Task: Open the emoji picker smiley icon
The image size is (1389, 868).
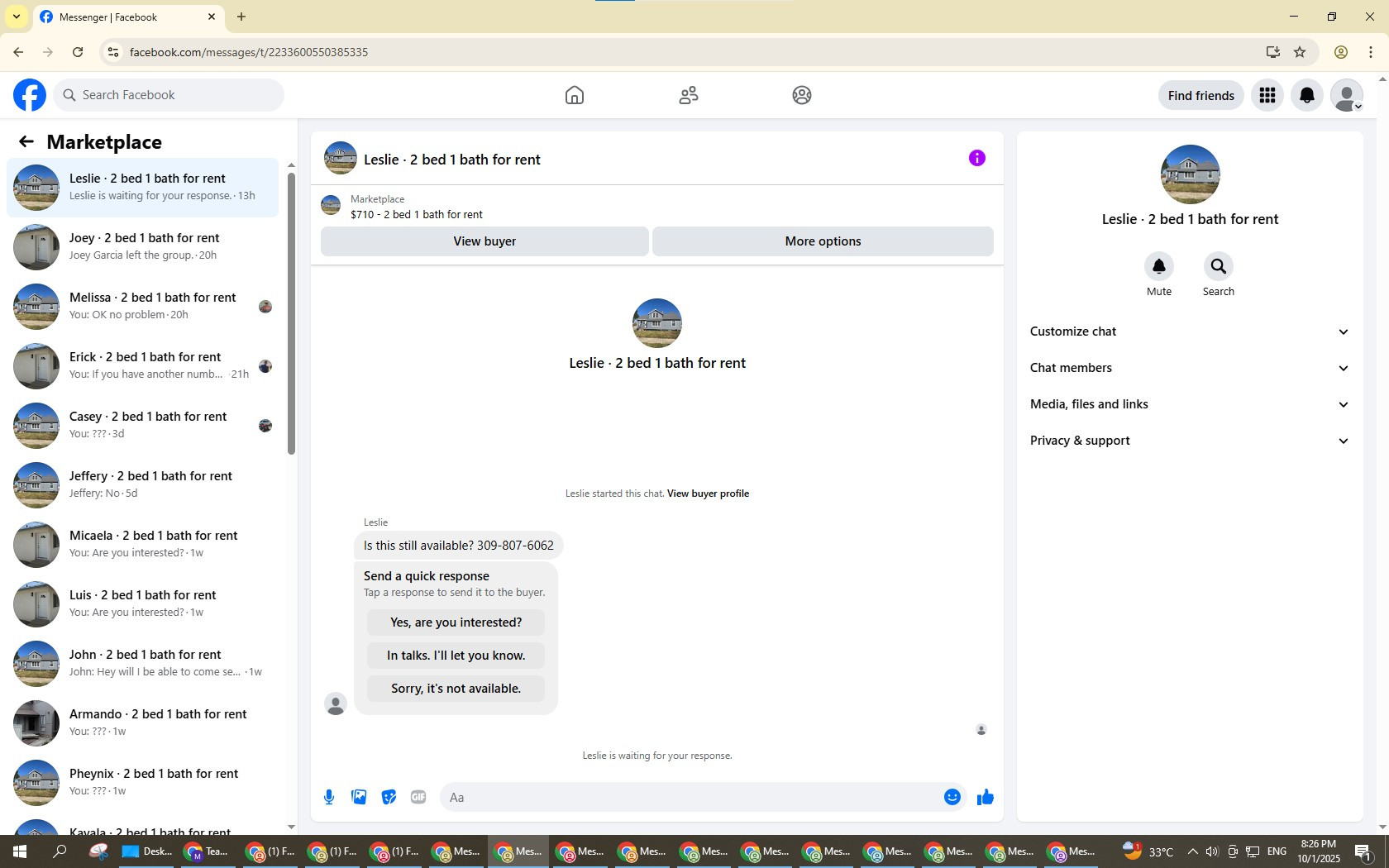Action: coord(952,797)
